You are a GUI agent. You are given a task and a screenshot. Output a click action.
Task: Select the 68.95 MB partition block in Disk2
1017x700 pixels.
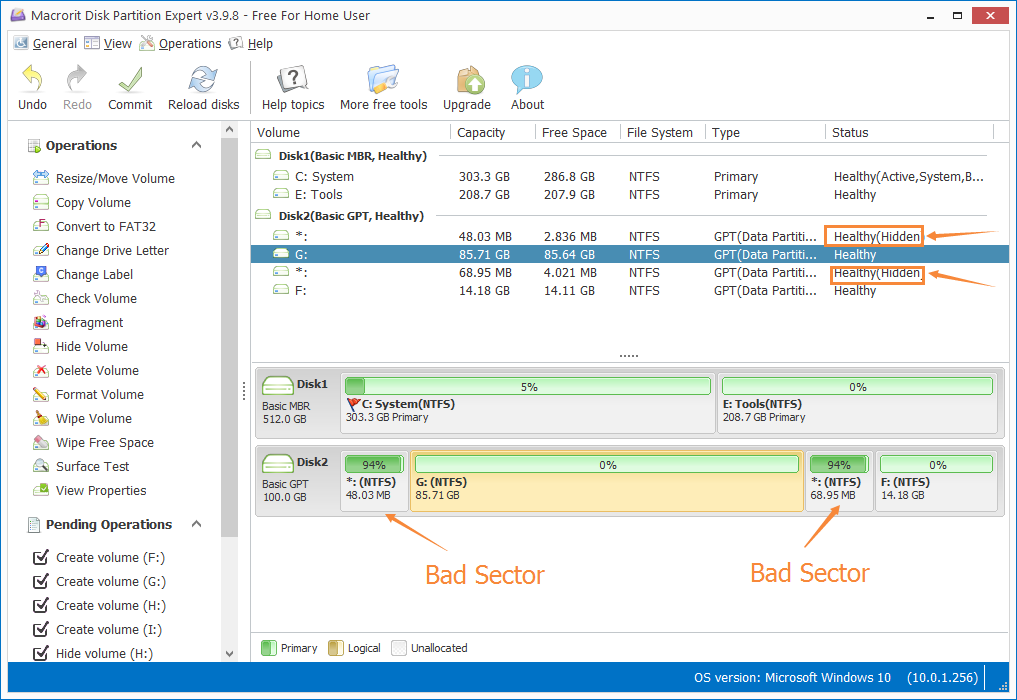[x=839, y=481]
